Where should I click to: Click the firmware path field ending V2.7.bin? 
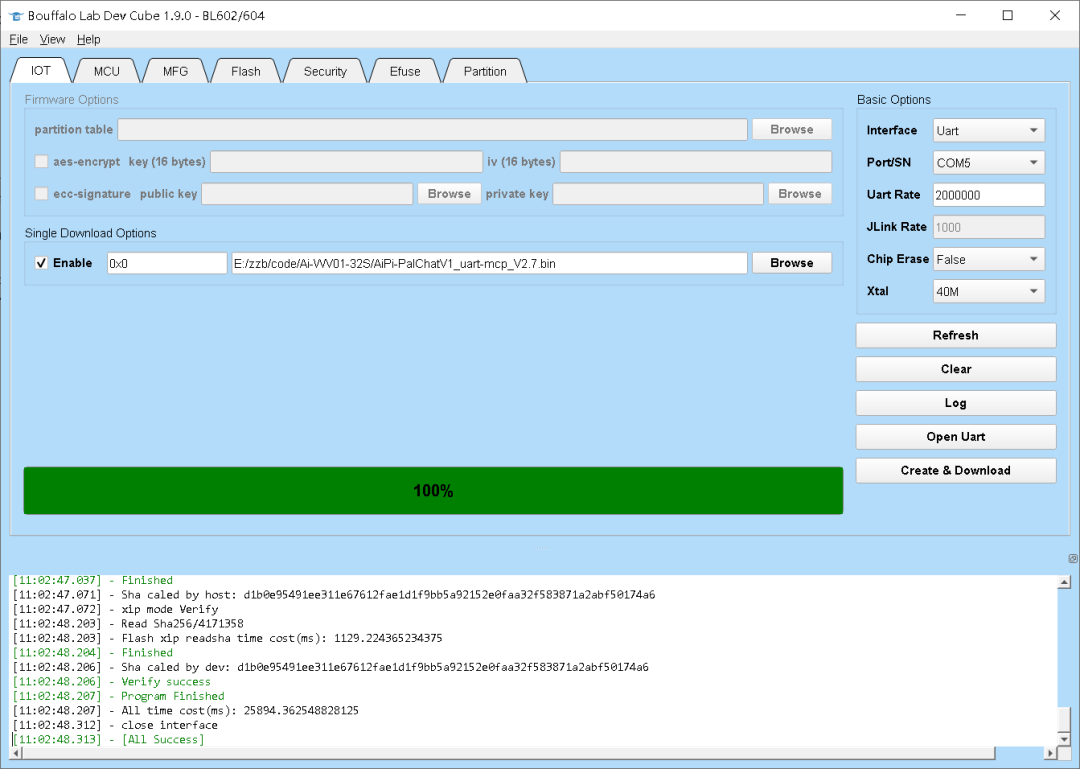[489, 263]
